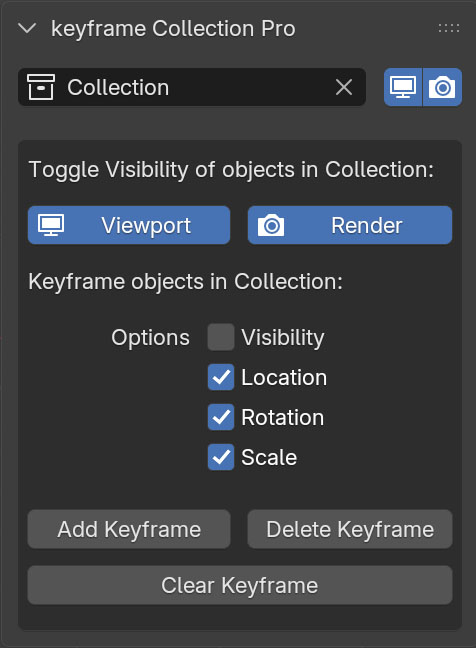
Task: Click the camera icon on the Render button
Action: tap(271, 225)
